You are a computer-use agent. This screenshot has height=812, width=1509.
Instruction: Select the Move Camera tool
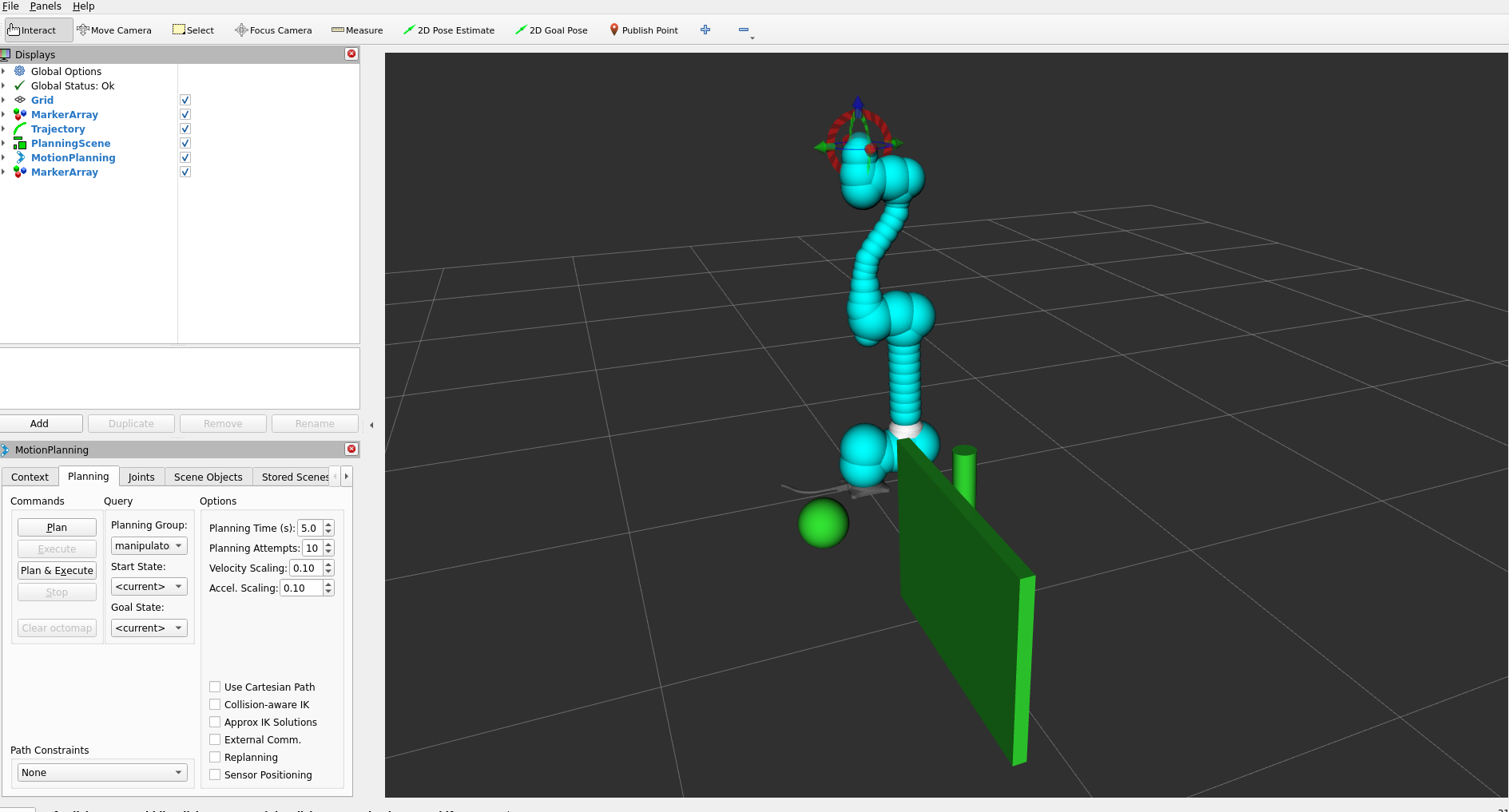[x=114, y=30]
